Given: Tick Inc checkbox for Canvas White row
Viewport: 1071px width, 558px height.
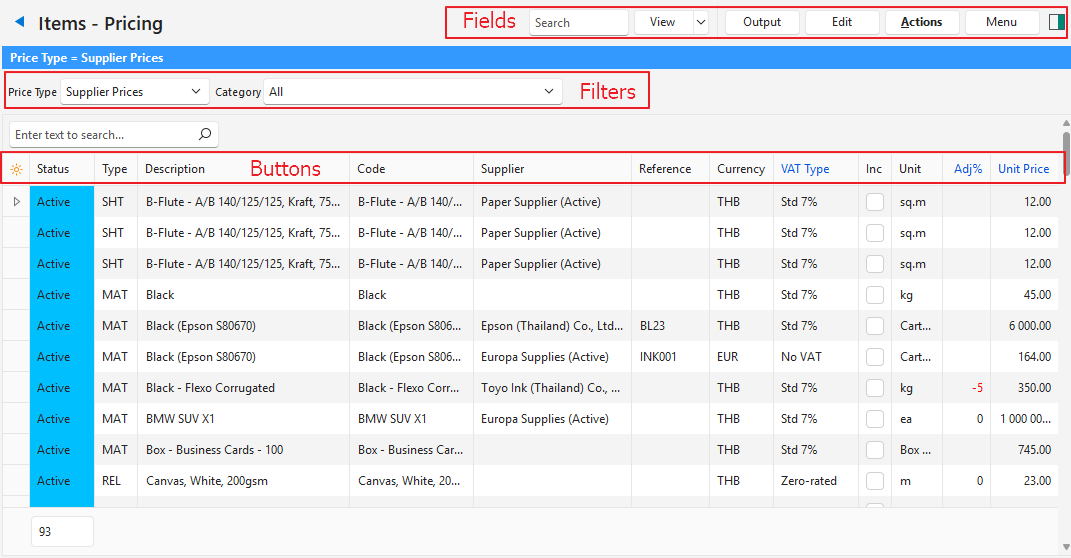Looking at the screenshot, I should (x=875, y=481).
